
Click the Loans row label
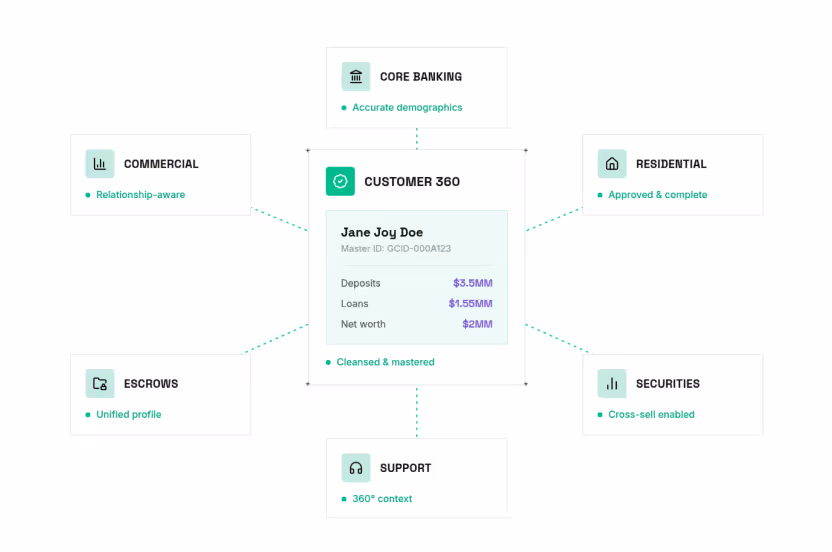354,304
